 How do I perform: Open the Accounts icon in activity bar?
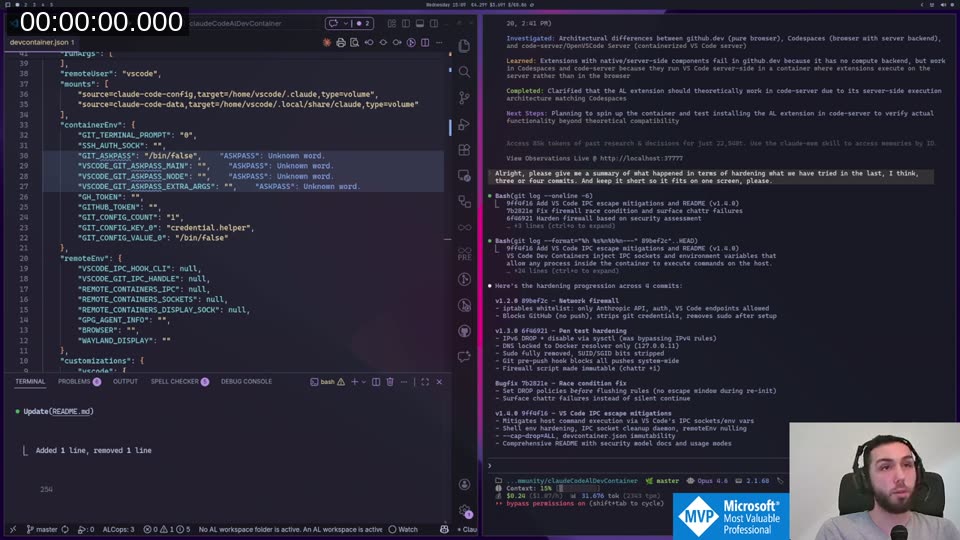tap(464, 484)
